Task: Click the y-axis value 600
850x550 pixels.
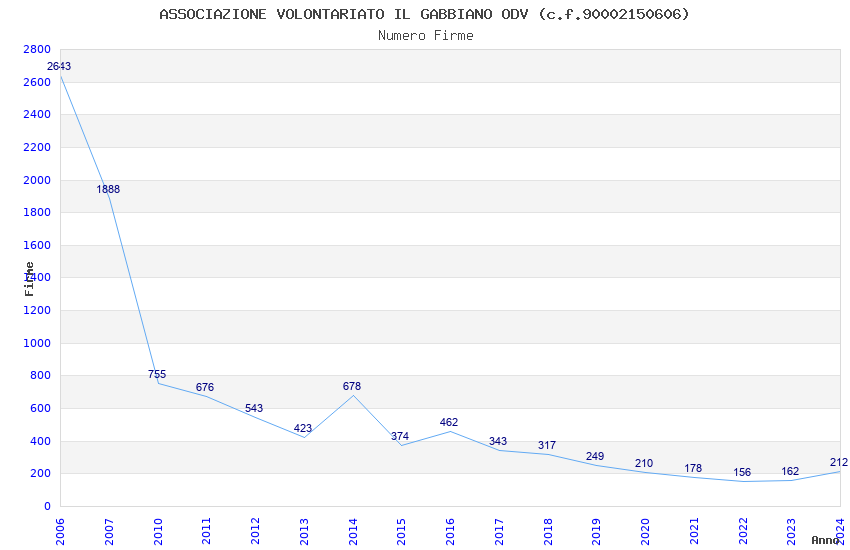Action: point(40,409)
